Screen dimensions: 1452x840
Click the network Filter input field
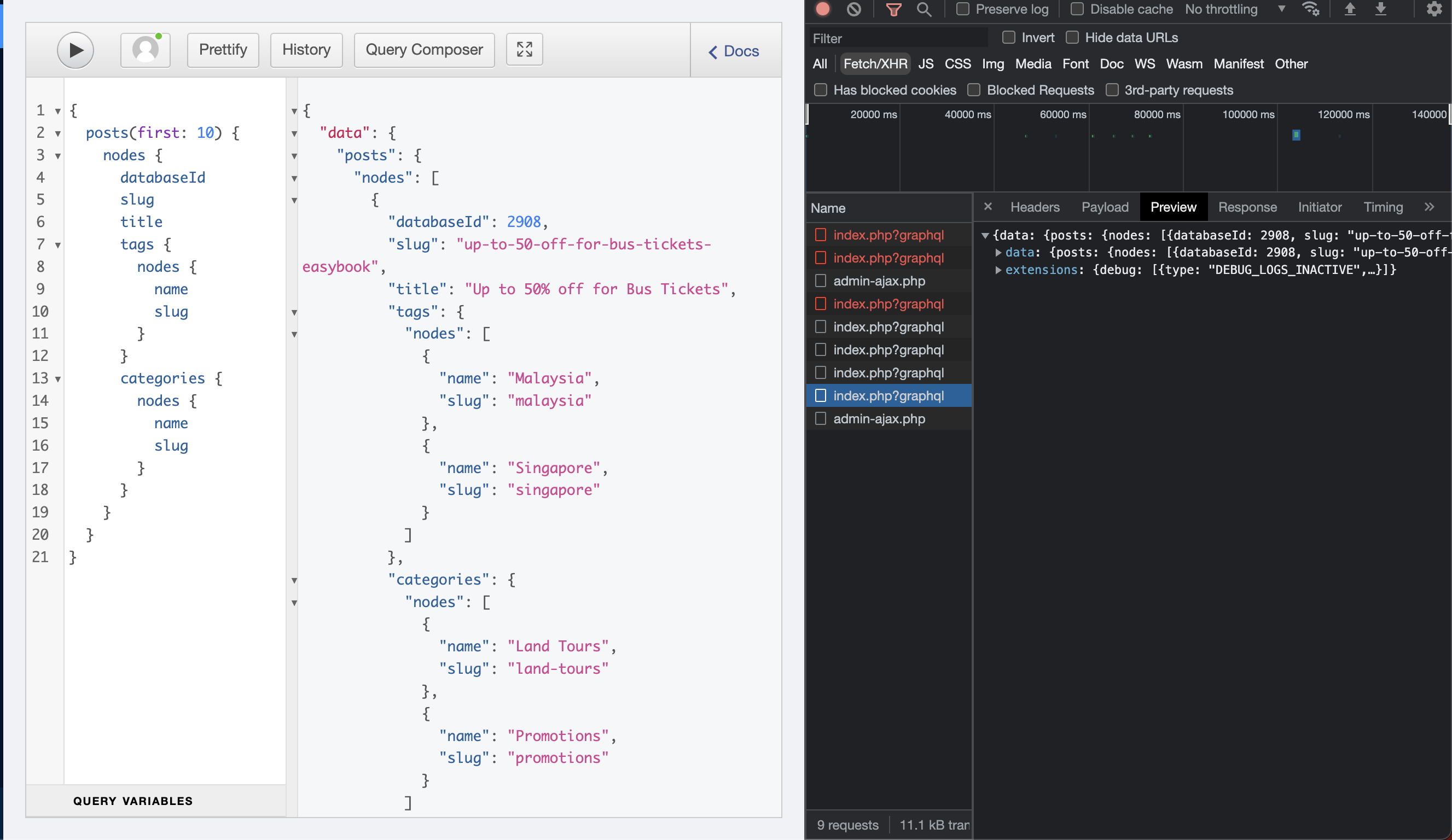click(897, 38)
